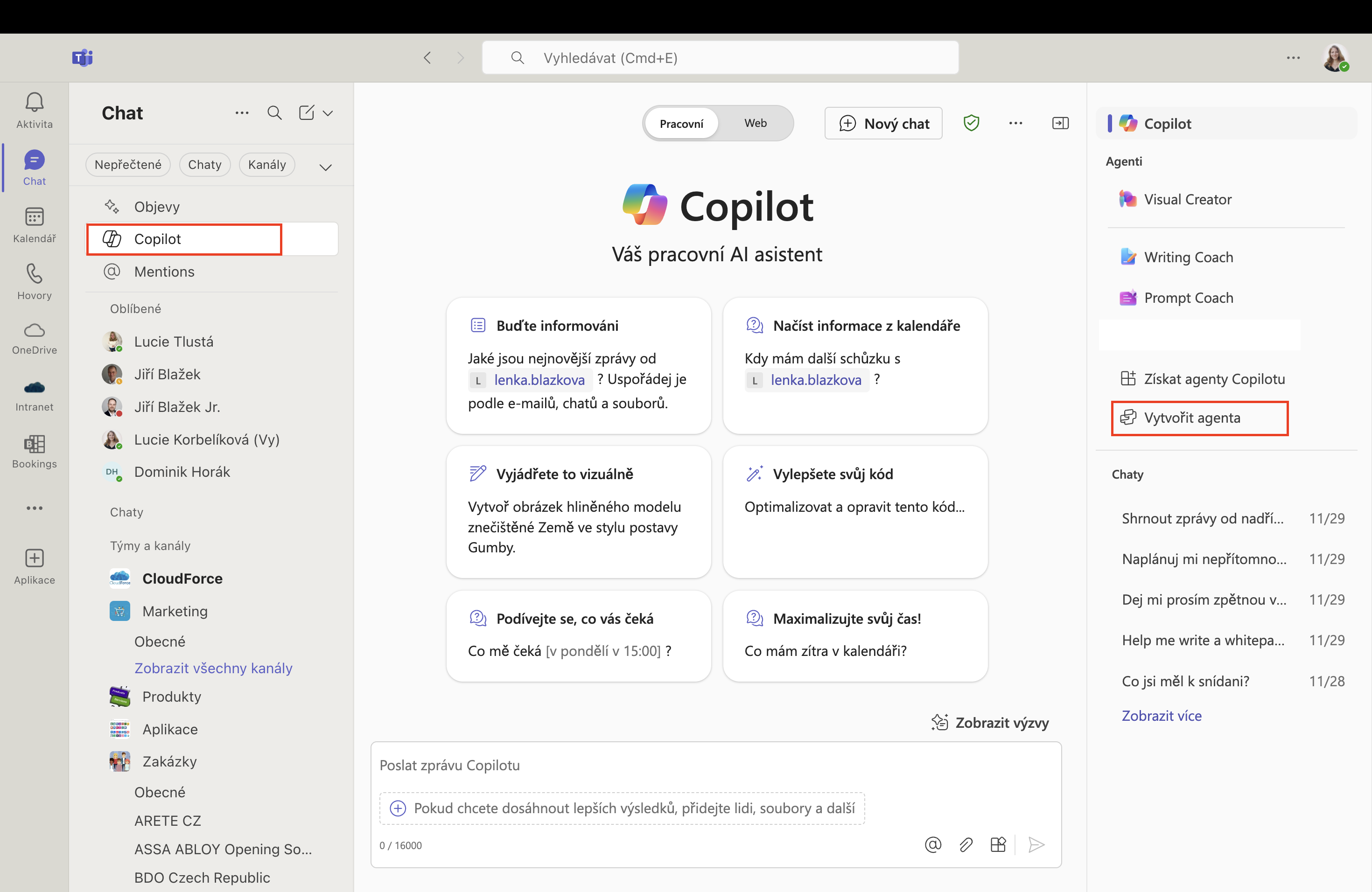Open the Bookings app icon
1372x892 pixels.
coord(34,452)
